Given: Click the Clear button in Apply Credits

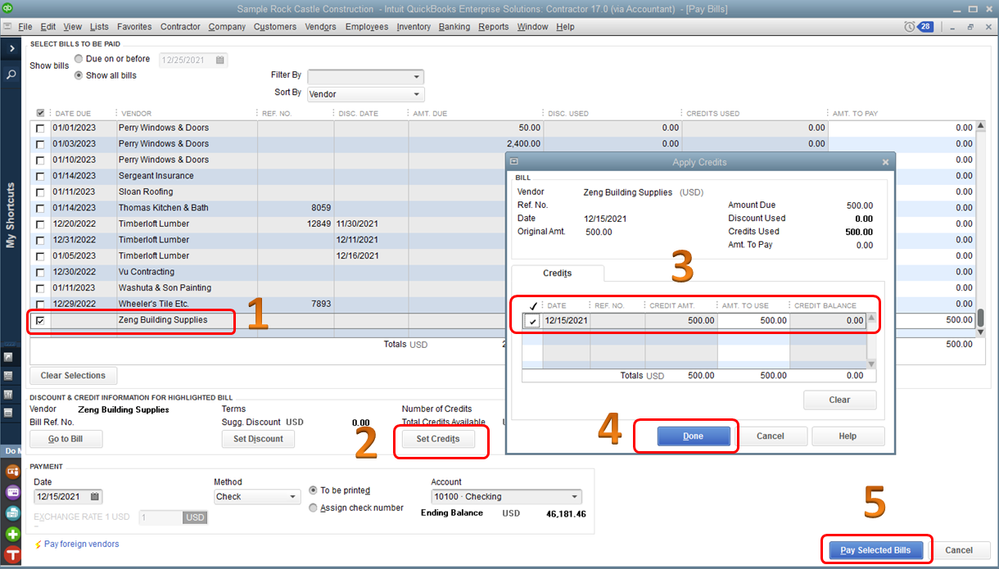Looking at the screenshot, I should [840, 400].
